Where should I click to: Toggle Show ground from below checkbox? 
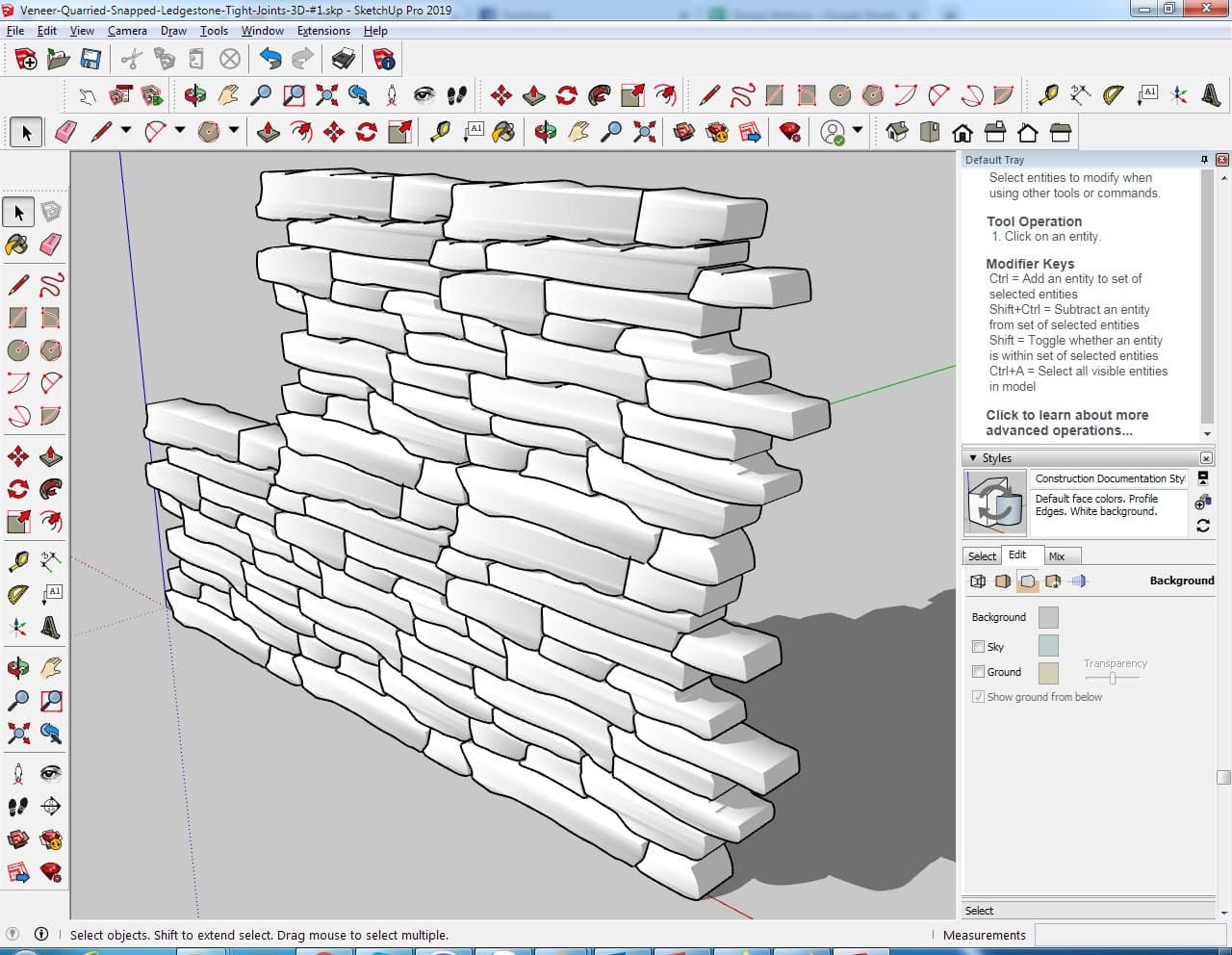[x=978, y=697]
